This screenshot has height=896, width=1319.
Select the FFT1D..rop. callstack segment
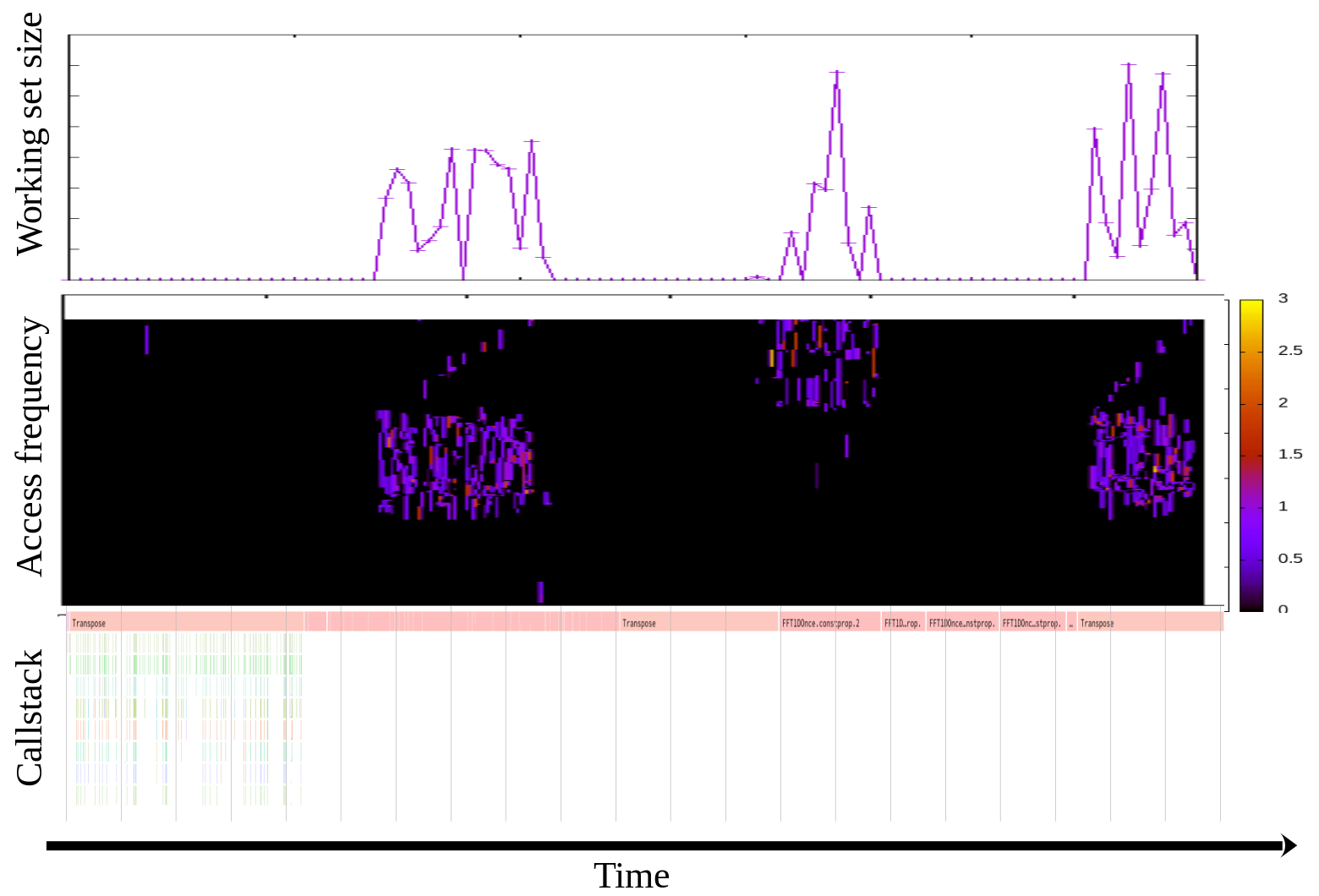(x=904, y=622)
